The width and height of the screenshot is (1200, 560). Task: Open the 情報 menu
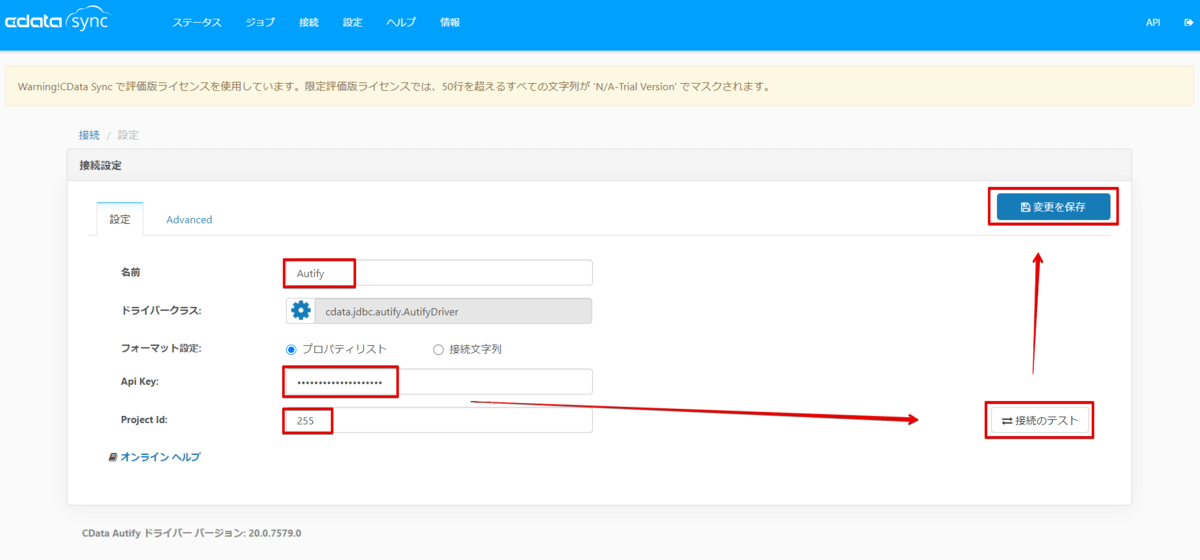coord(450,22)
